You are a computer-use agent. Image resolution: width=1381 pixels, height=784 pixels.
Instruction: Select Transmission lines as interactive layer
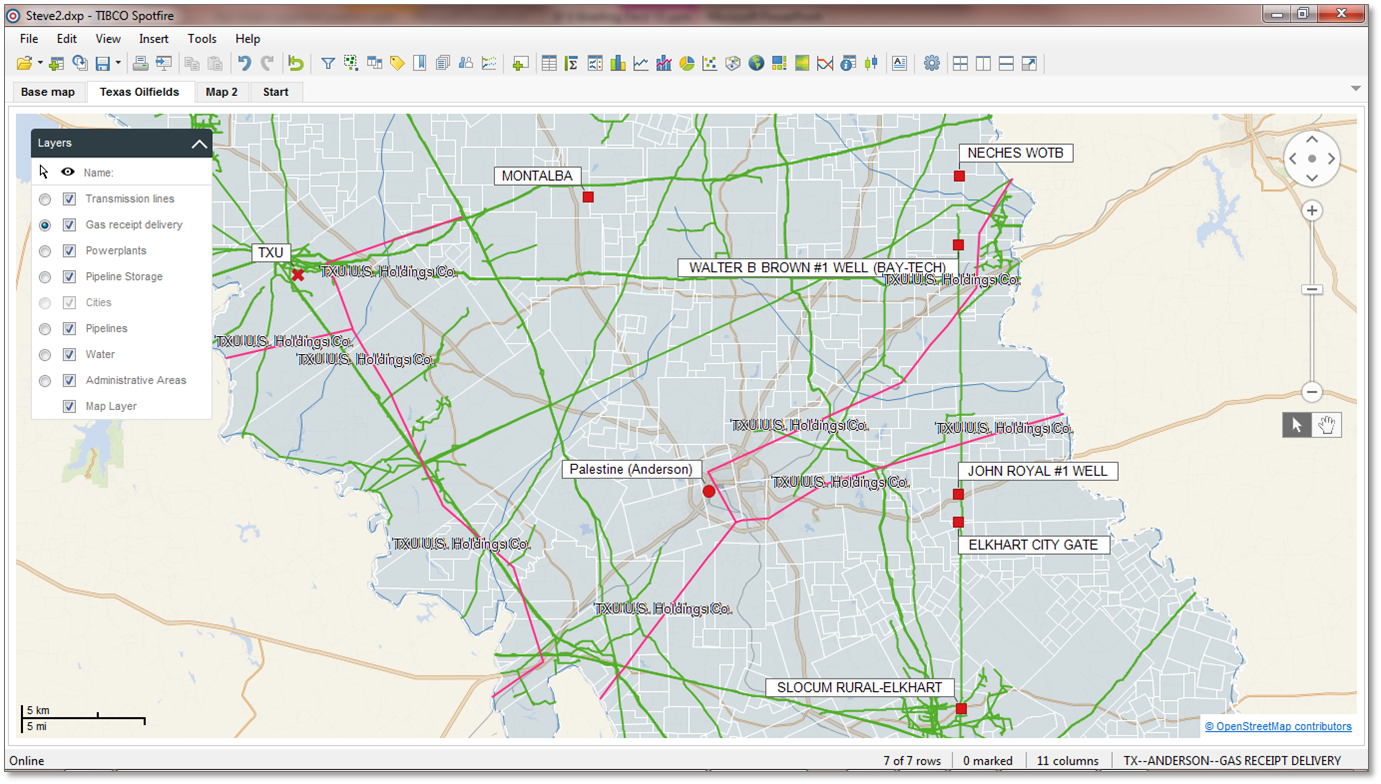click(45, 200)
